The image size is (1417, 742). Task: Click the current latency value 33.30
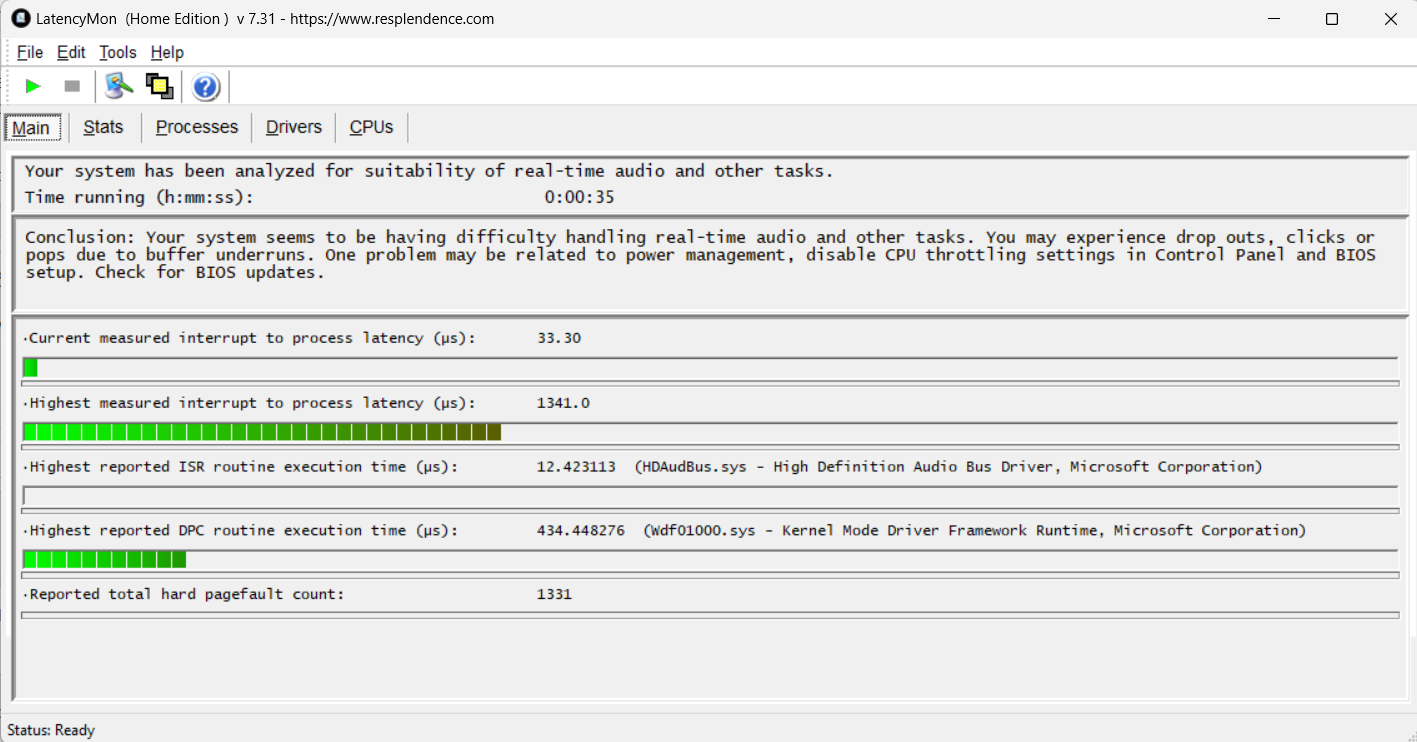pyautogui.click(x=559, y=338)
